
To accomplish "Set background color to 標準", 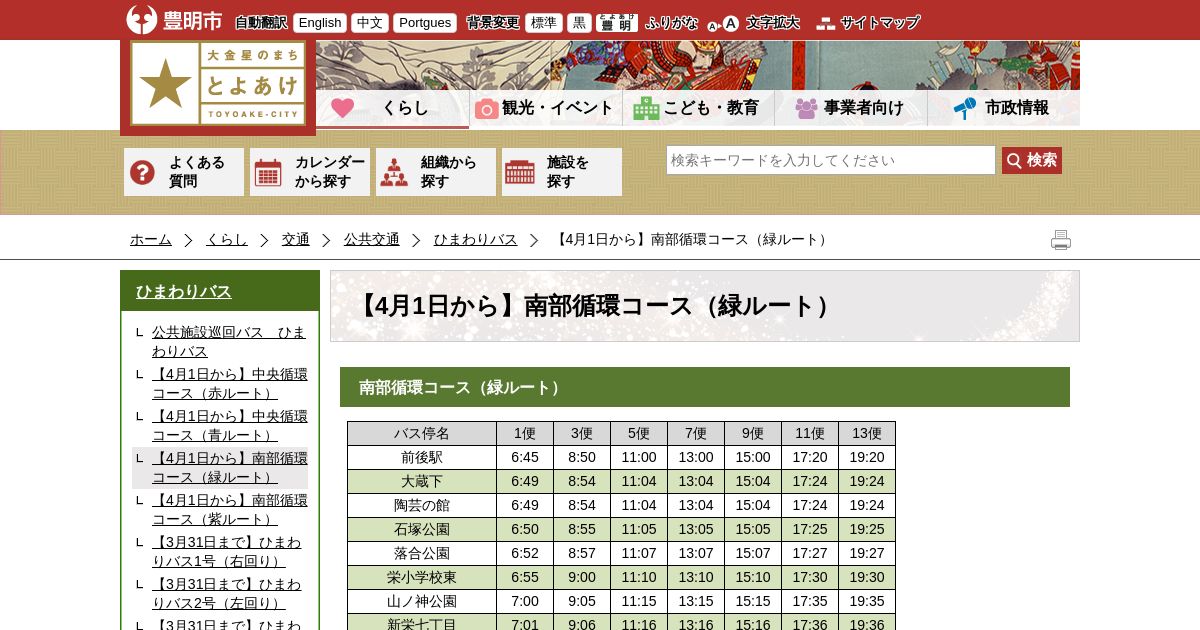I will pos(544,23).
